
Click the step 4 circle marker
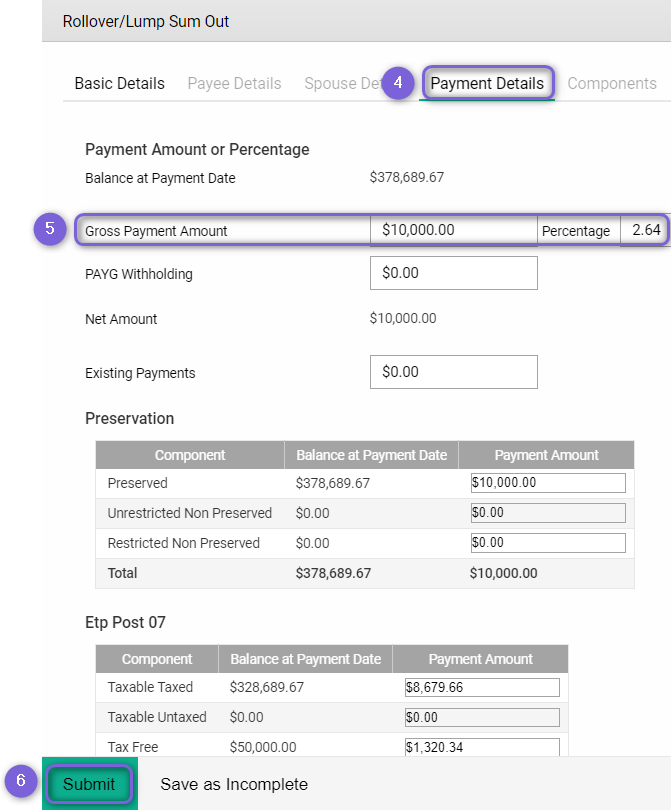[398, 83]
